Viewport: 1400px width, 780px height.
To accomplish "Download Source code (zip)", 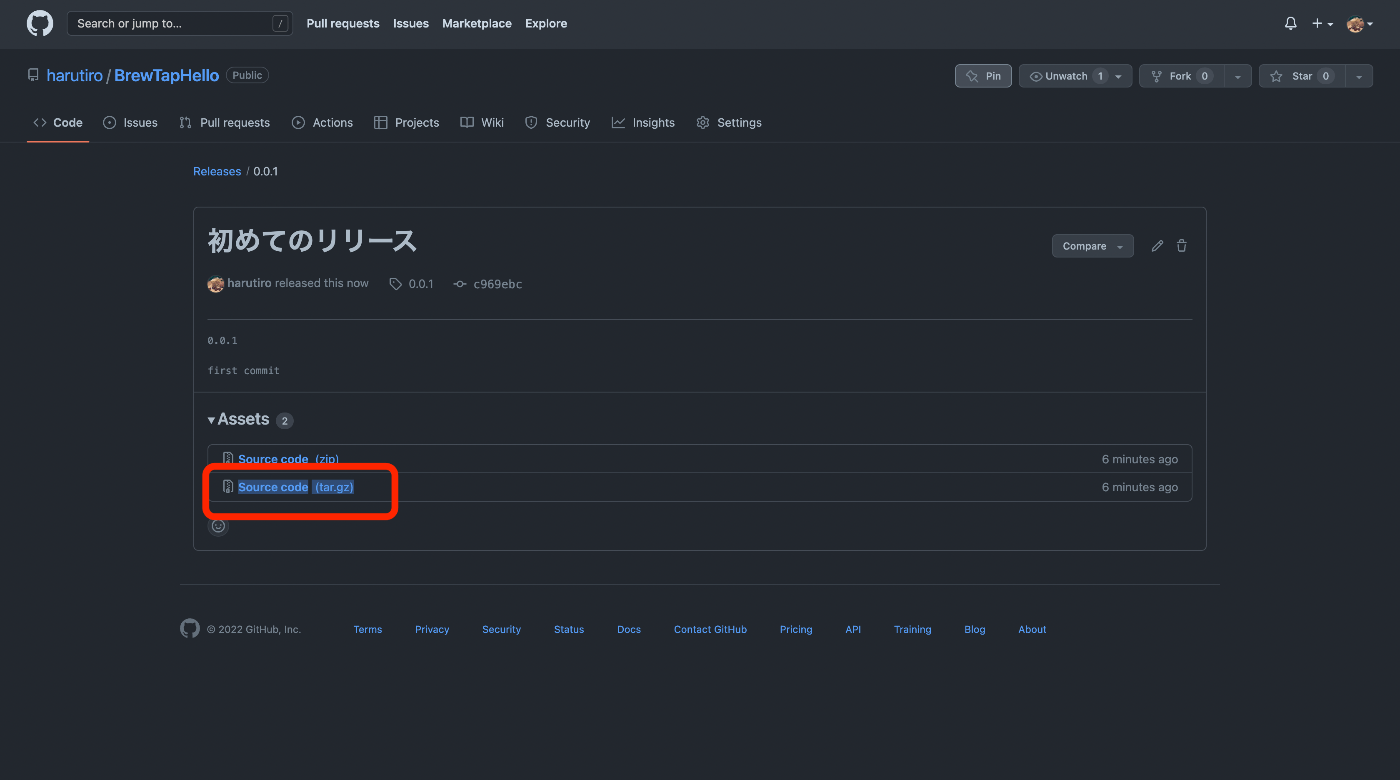I will coord(288,460).
